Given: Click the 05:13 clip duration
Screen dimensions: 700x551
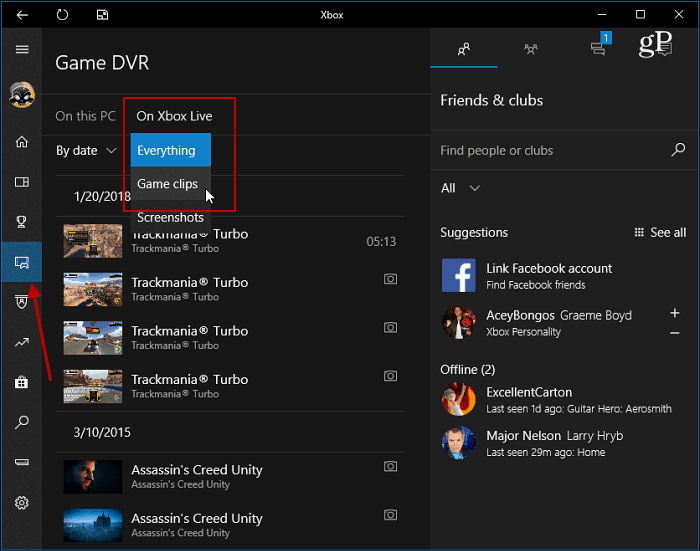Looking at the screenshot, I should (381, 242).
